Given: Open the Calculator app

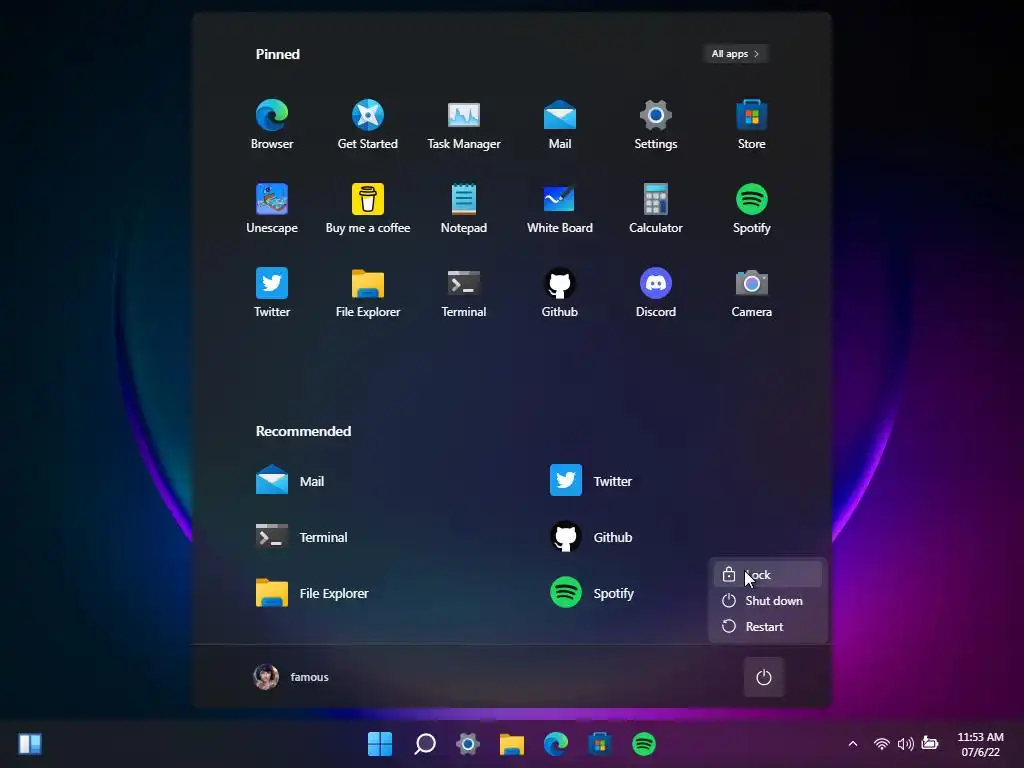Looking at the screenshot, I should (656, 208).
